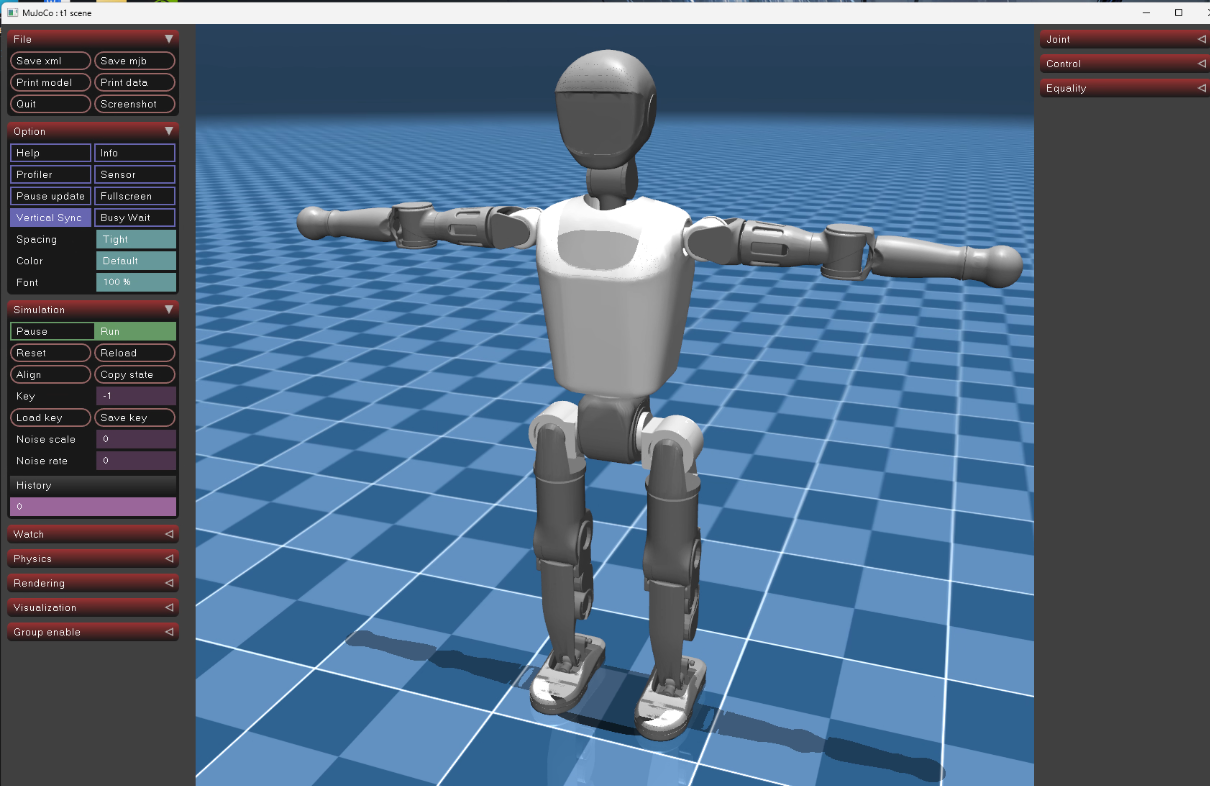Viewport: 1210px width, 786px height.
Task: Expand the Joint panel
Action: 1124,39
